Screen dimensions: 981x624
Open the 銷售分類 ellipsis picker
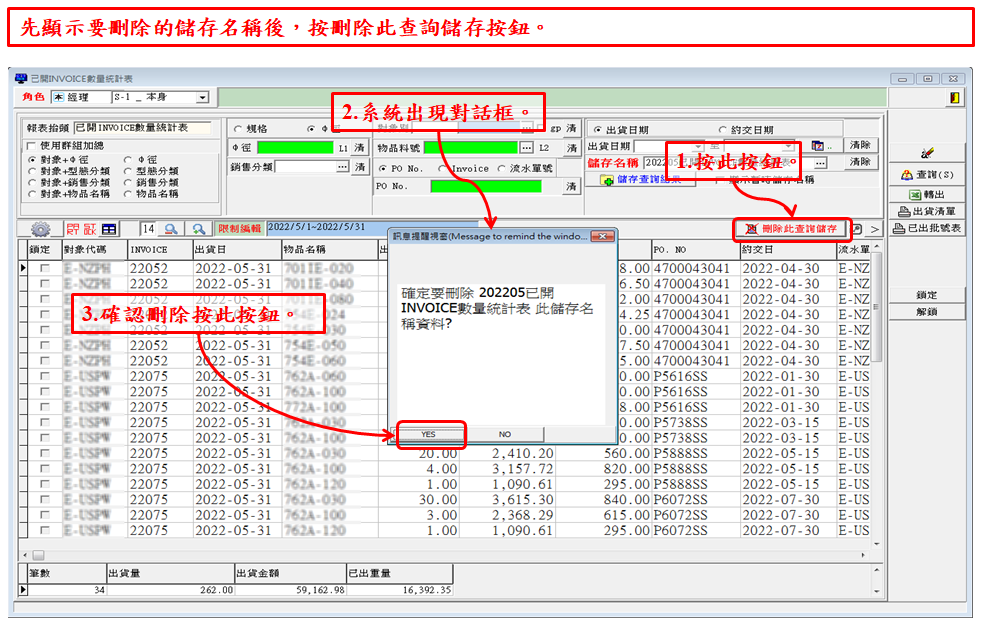[342, 167]
